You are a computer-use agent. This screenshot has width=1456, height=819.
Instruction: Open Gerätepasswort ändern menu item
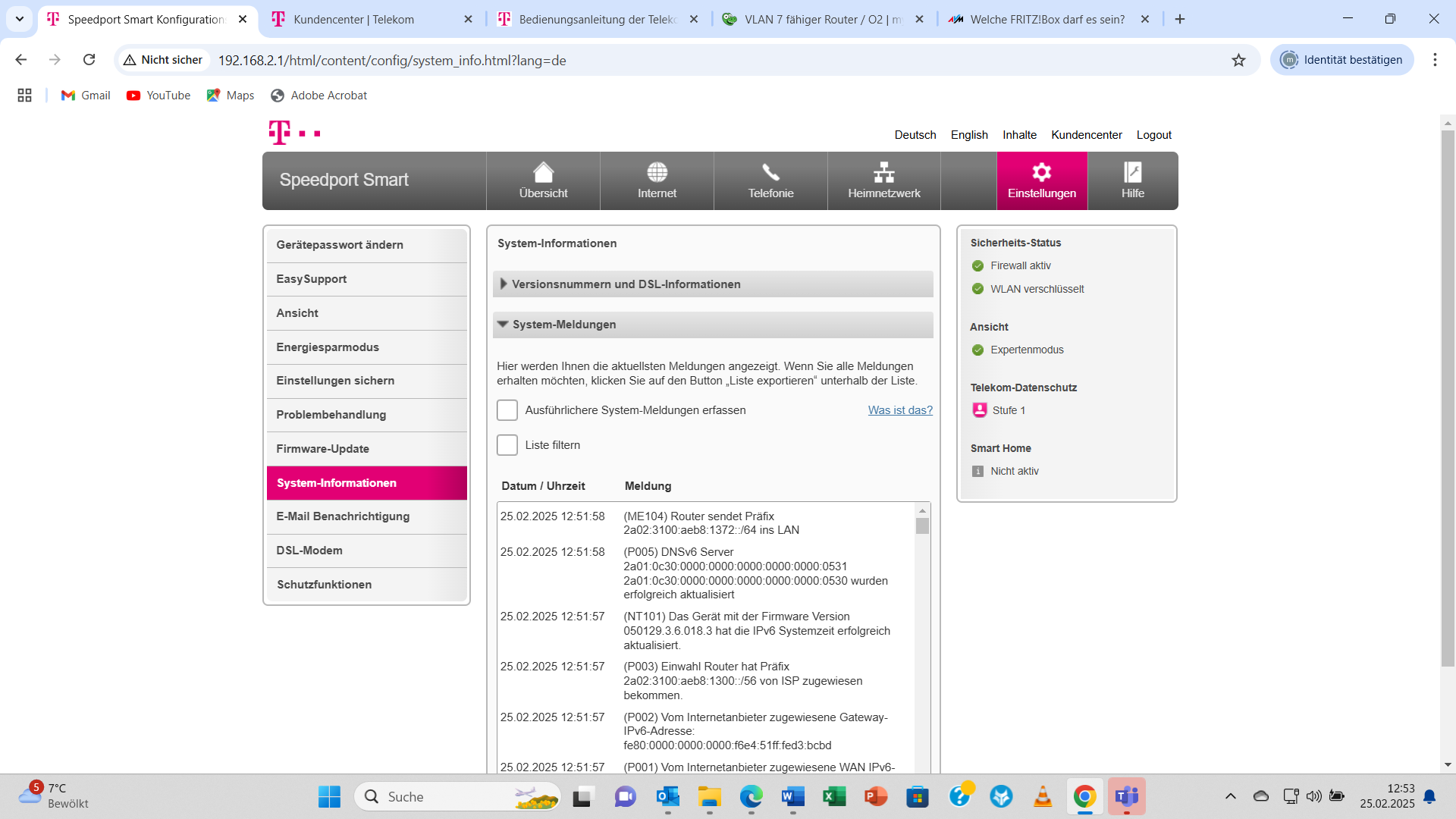(x=367, y=245)
